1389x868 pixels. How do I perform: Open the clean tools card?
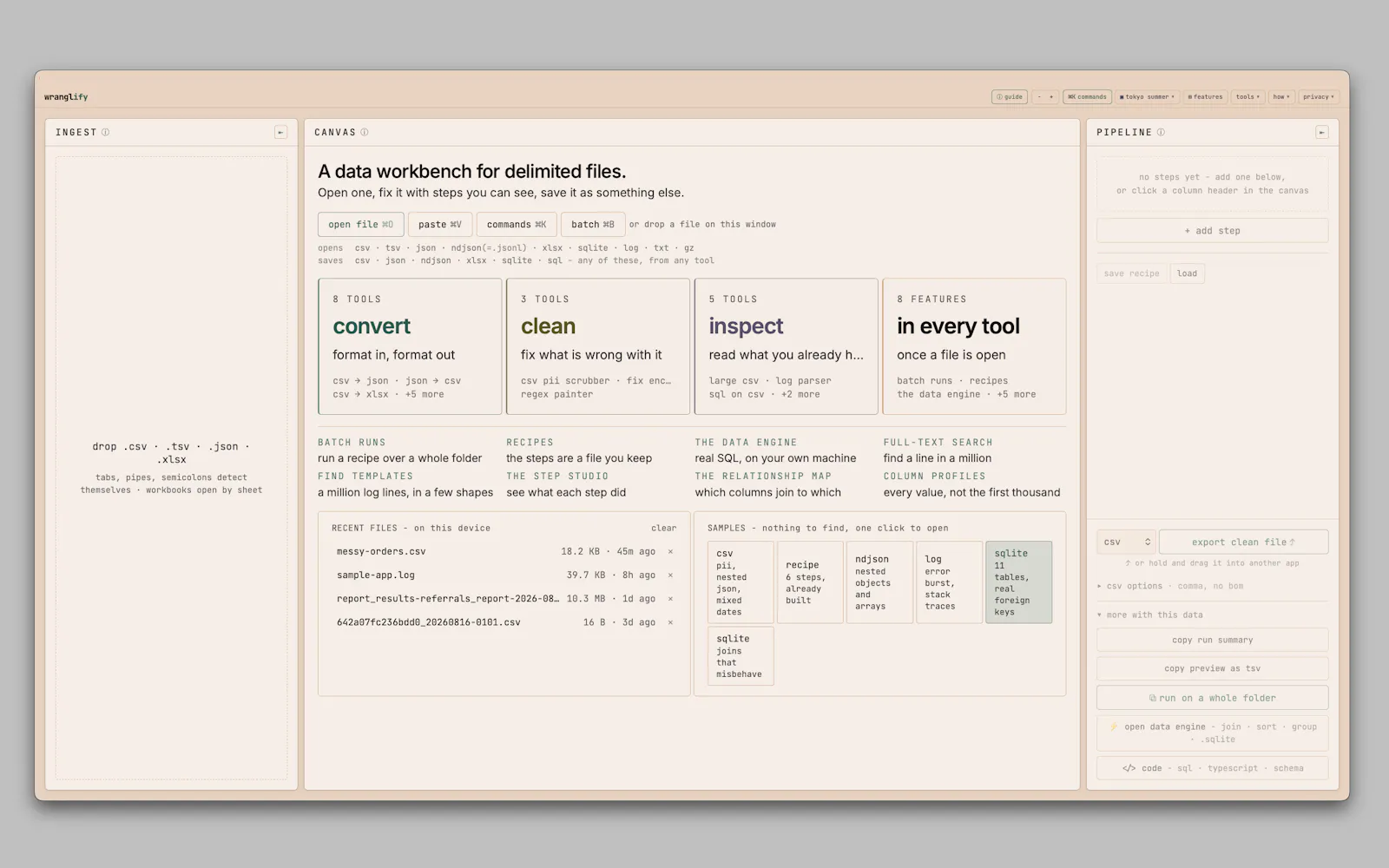[598, 346]
